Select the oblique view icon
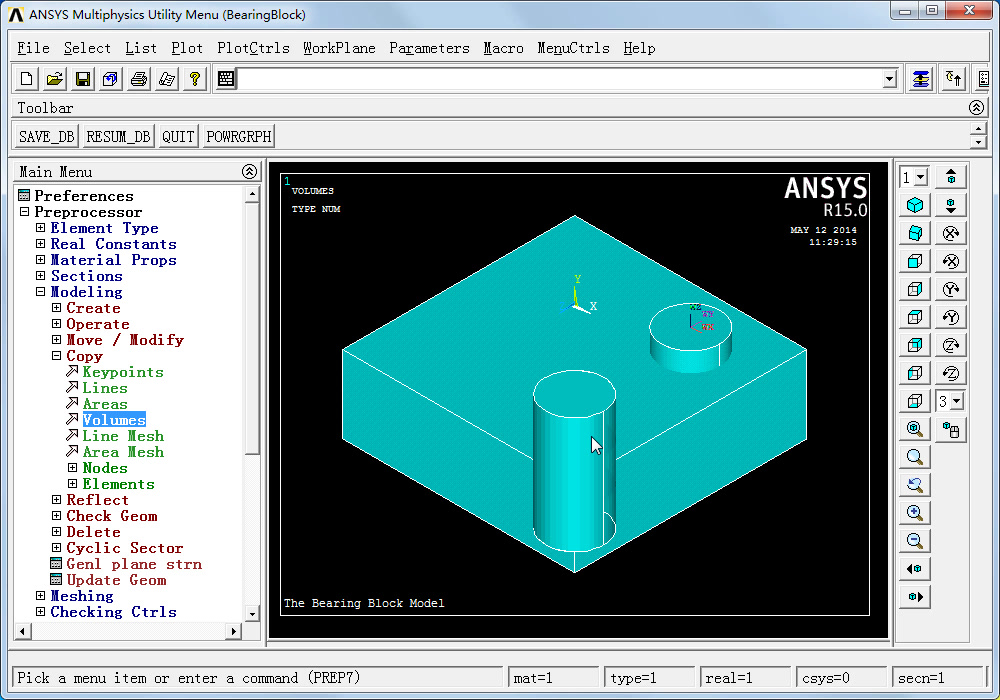Screen dimensions: 1000x700 pyautogui.click(x=915, y=232)
